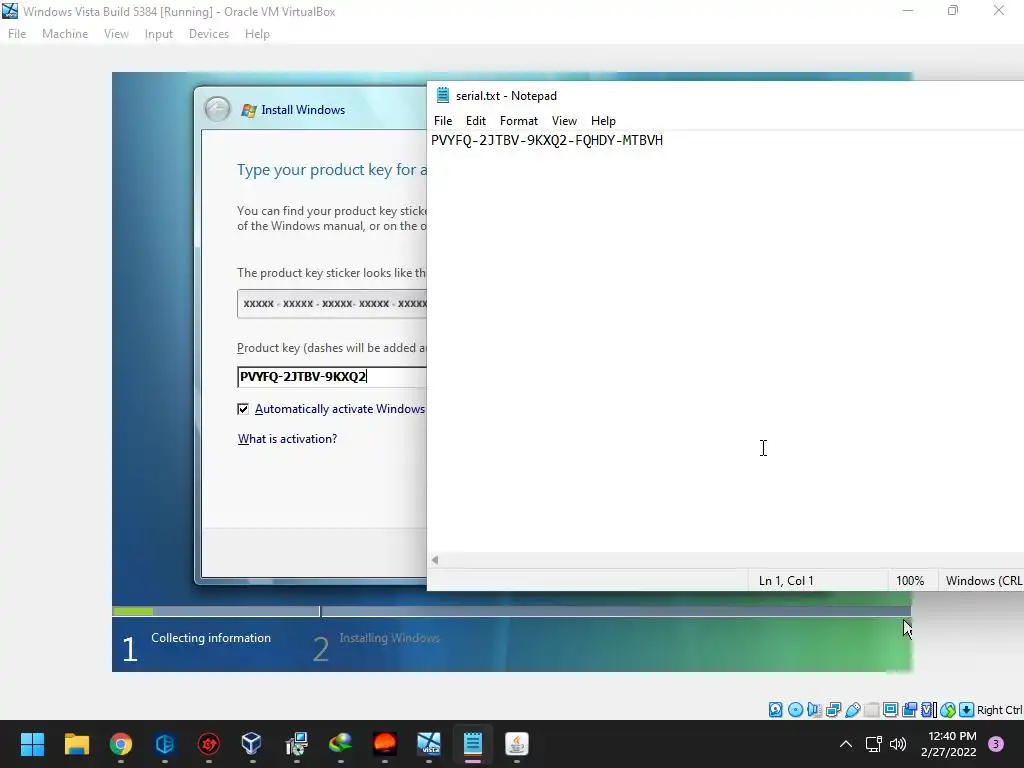Image resolution: width=1024 pixels, height=768 pixels.
Task: Open the VirtualBox Devices menu
Action: [x=209, y=34]
